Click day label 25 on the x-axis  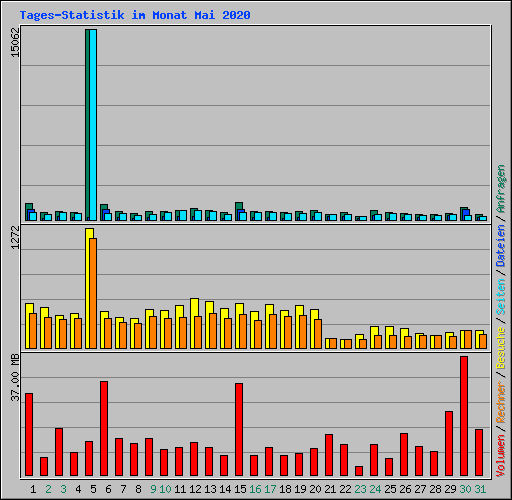[x=390, y=489]
